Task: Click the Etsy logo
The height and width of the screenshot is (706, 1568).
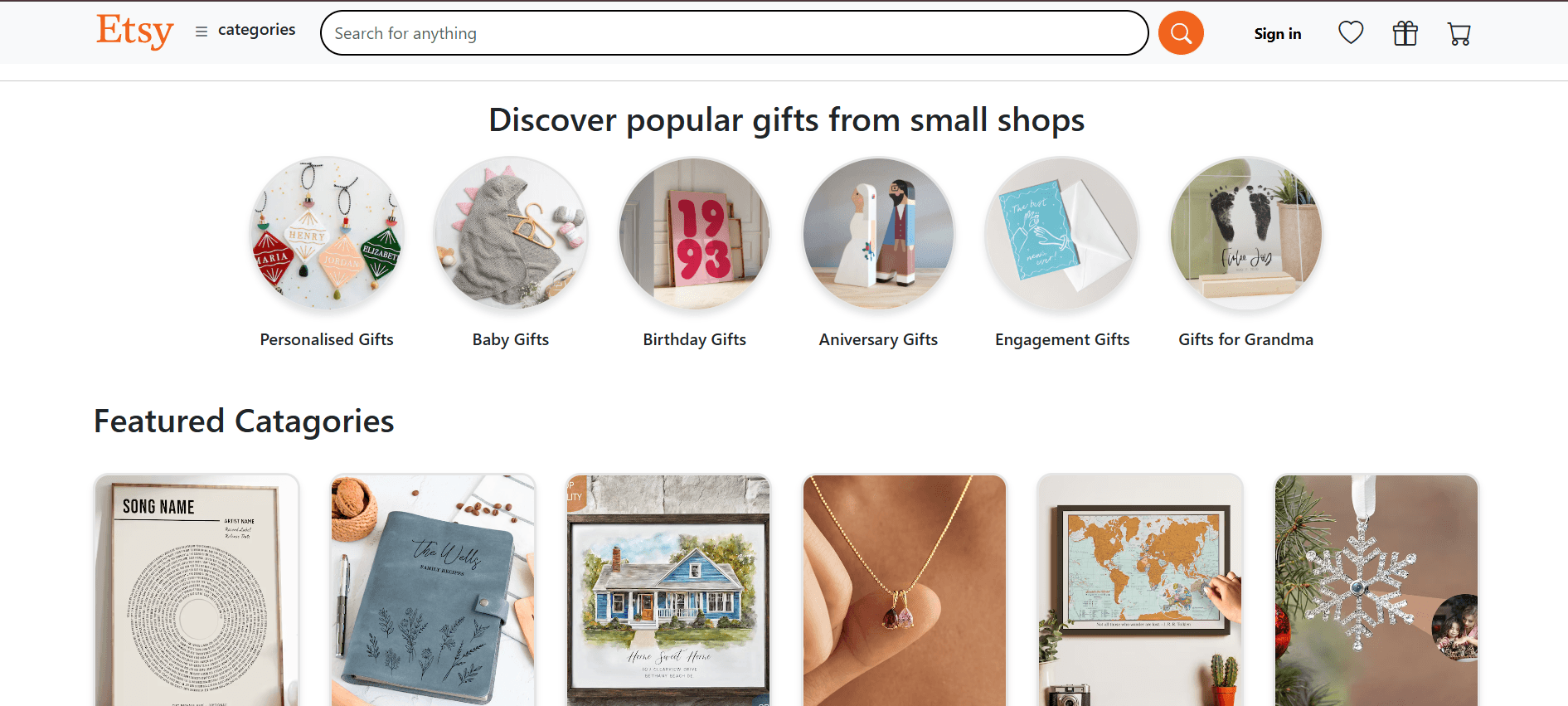Action: coord(134,32)
